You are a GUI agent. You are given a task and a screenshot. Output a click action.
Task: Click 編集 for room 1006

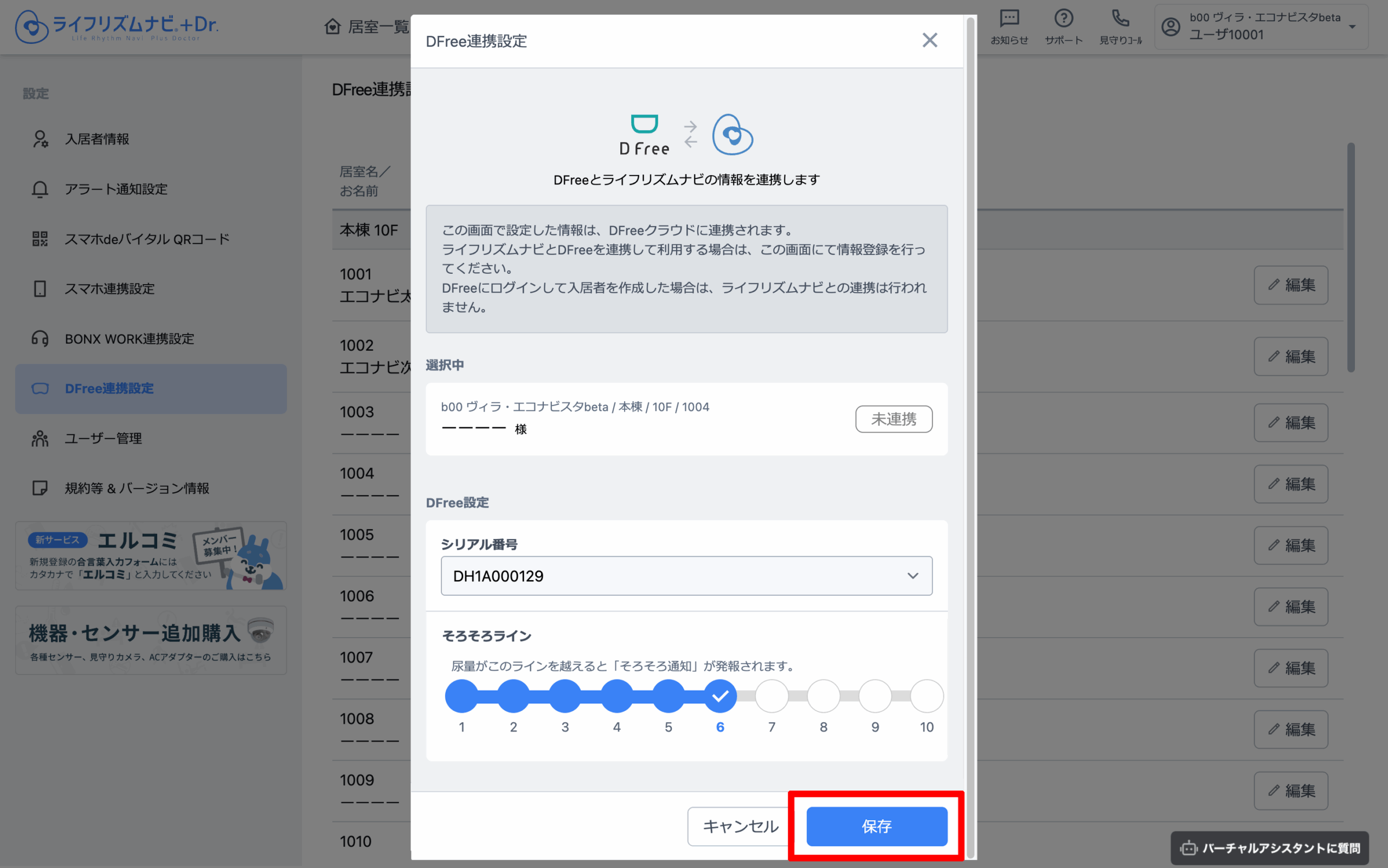[x=1290, y=607]
